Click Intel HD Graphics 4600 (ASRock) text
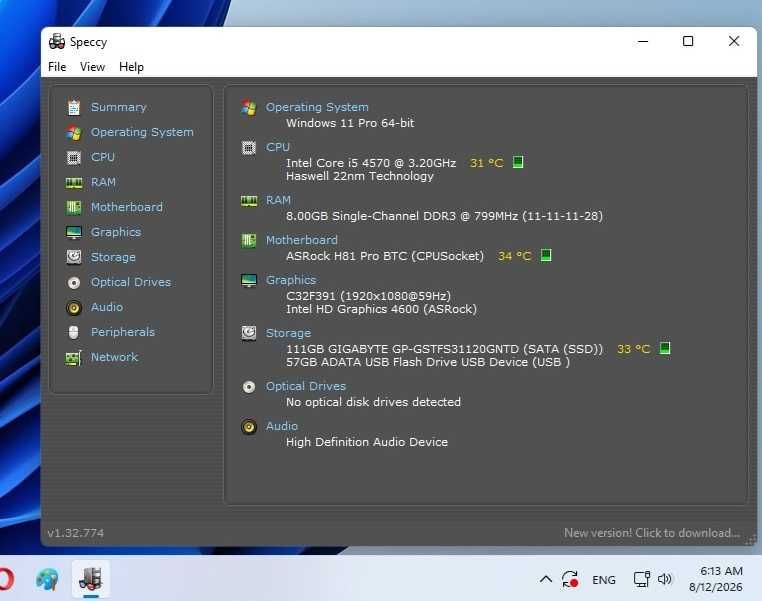Viewport: 762px width, 601px height. (x=381, y=309)
